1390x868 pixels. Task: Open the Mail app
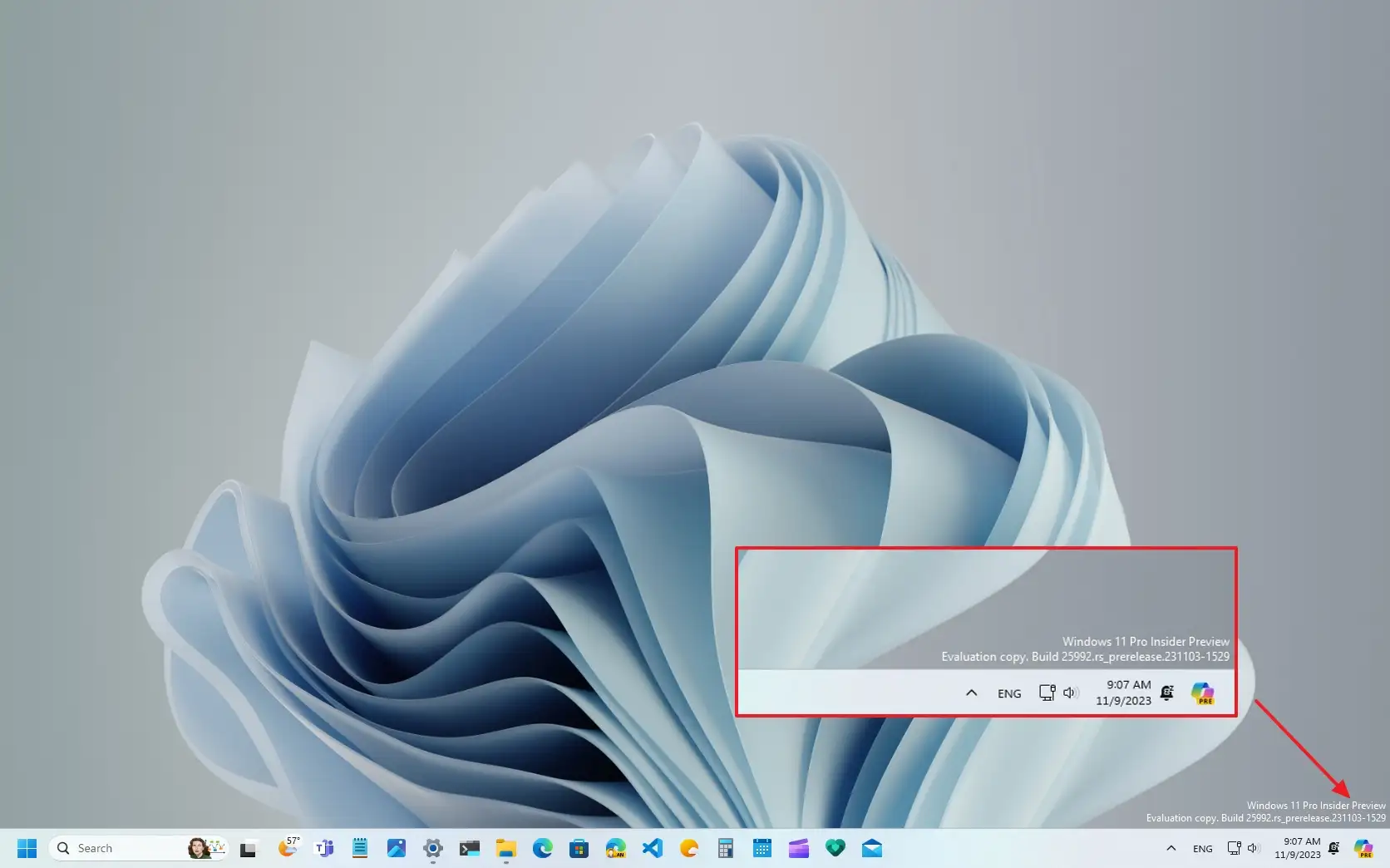point(871,848)
